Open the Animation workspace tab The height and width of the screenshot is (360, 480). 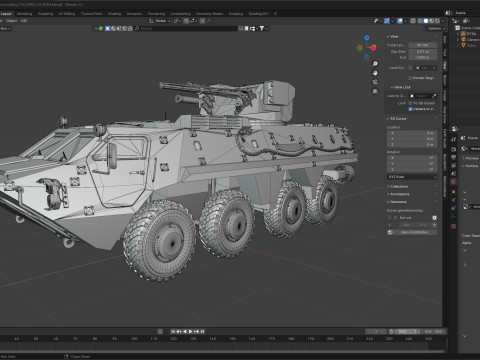pos(135,14)
